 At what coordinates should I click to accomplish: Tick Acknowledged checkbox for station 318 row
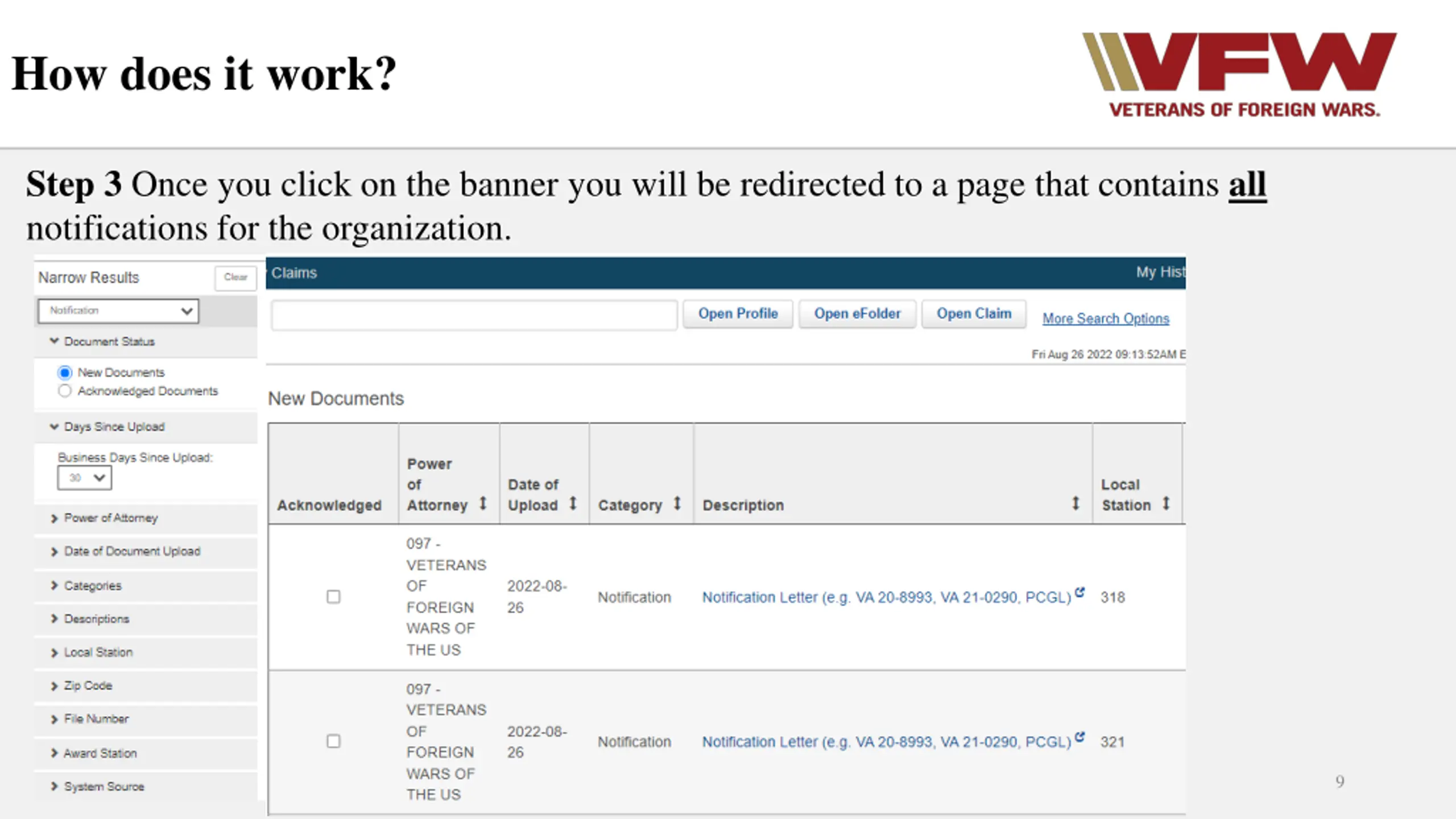coord(333,597)
